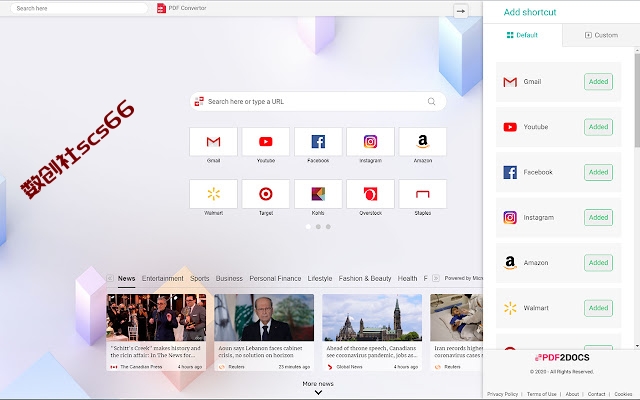Image resolution: width=640 pixels, height=400 pixels.
Task: Show more news categories with right arrow
Action: click(436, 278)
